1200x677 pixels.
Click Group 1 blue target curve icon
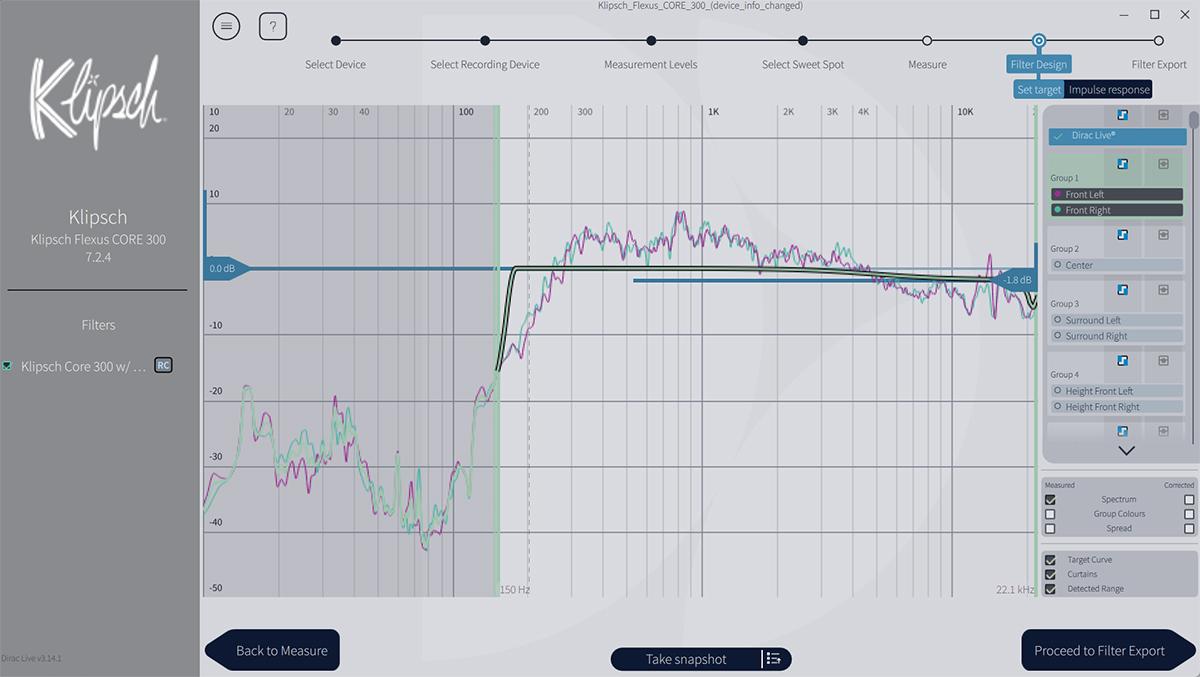tap(1123, 164)
